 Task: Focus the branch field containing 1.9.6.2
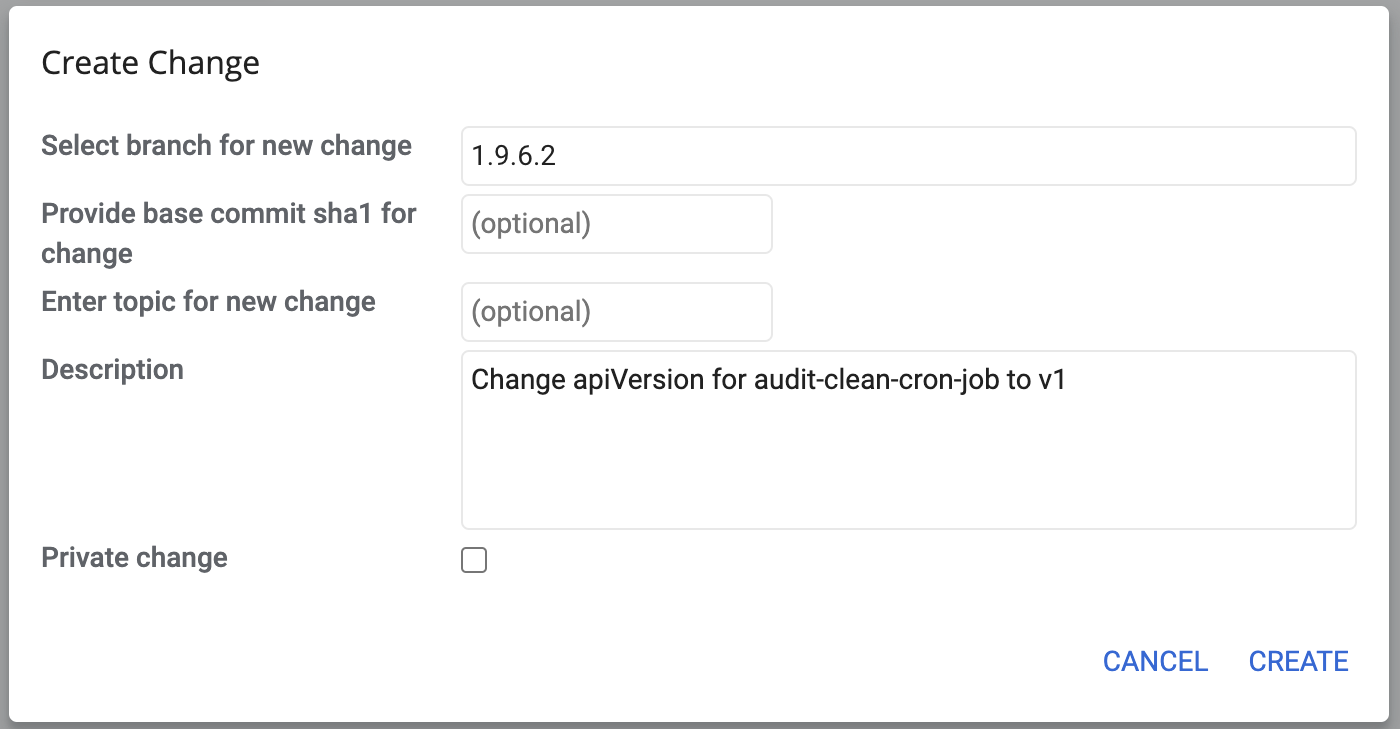tap(908, 156)
